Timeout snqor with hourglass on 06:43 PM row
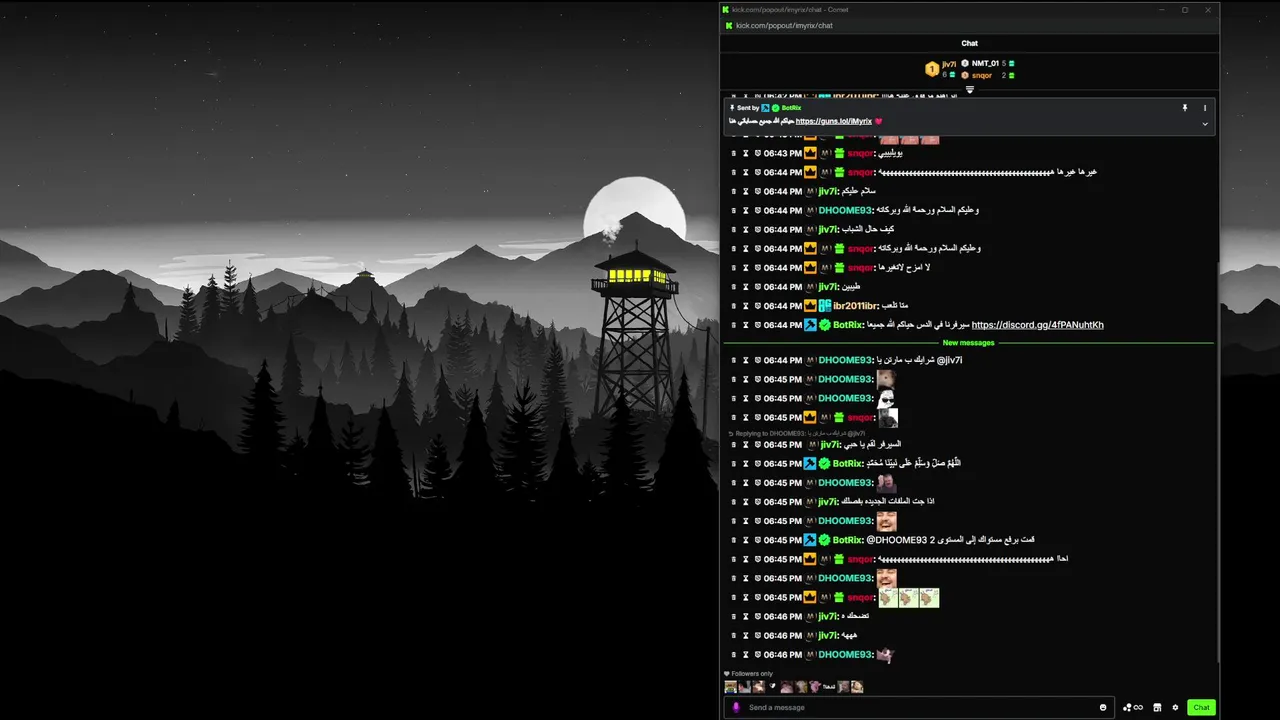 click(x=745, y=153)
